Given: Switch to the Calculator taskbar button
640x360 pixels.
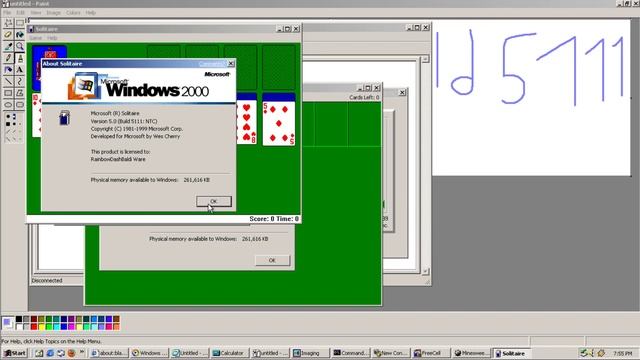Looking at the screenshot, I should 229,353.
